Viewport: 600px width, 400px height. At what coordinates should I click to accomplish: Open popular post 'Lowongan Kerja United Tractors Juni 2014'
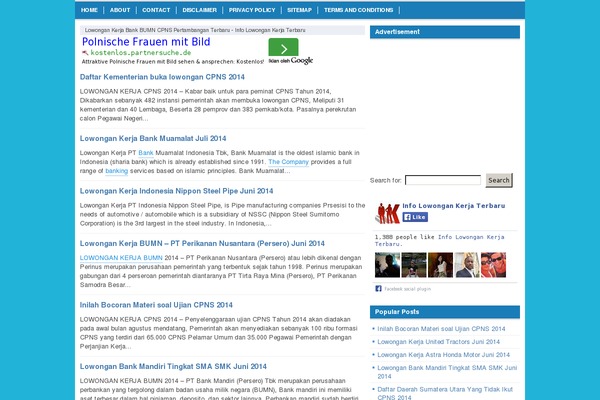(x=439, y=342)
